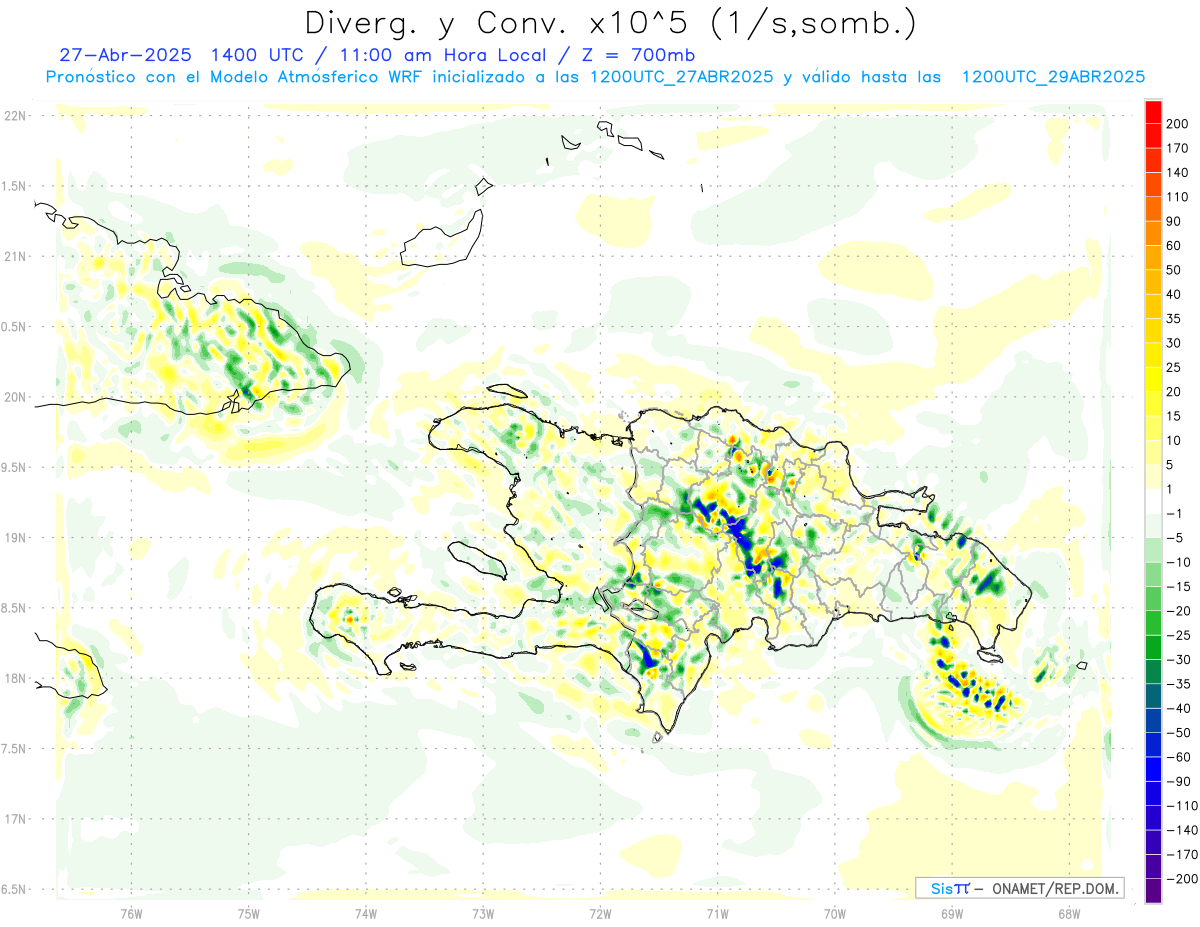This screenshot has height=927, width=1200.
Task: Click the 0.5N latitude label
Action: 14,327
